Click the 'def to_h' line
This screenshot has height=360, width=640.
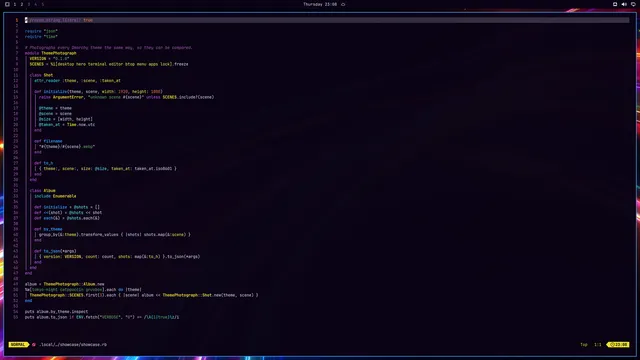click(44, 163)
